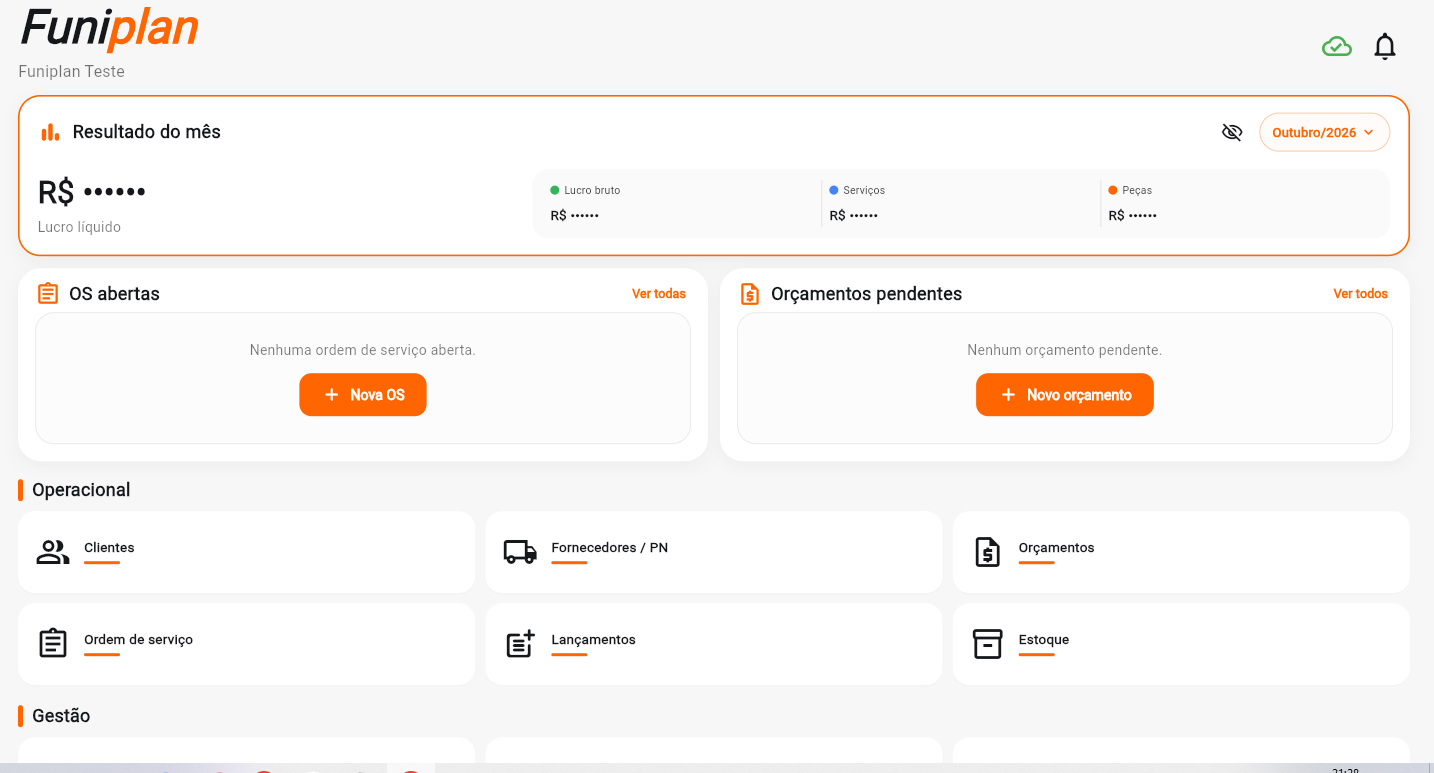Open the notifications bell
This screenshot has width=1434, height=773.
click(1385, 46)
